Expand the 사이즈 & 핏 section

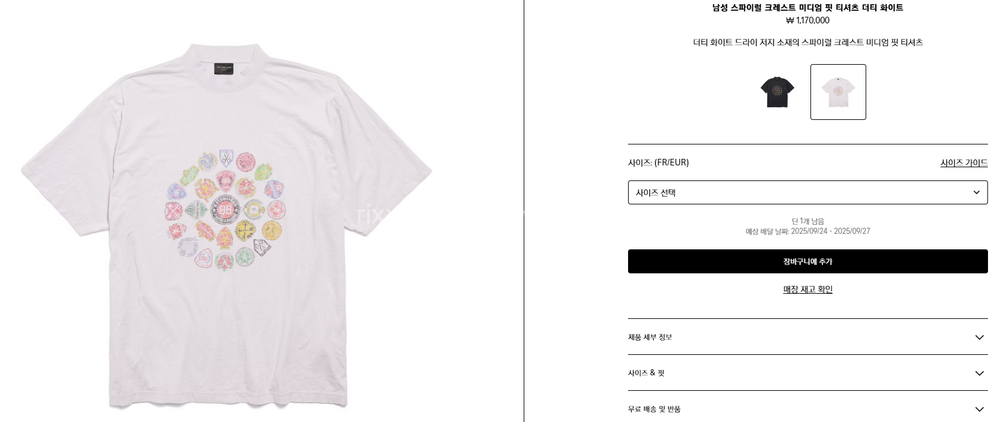tap(807, 373)
